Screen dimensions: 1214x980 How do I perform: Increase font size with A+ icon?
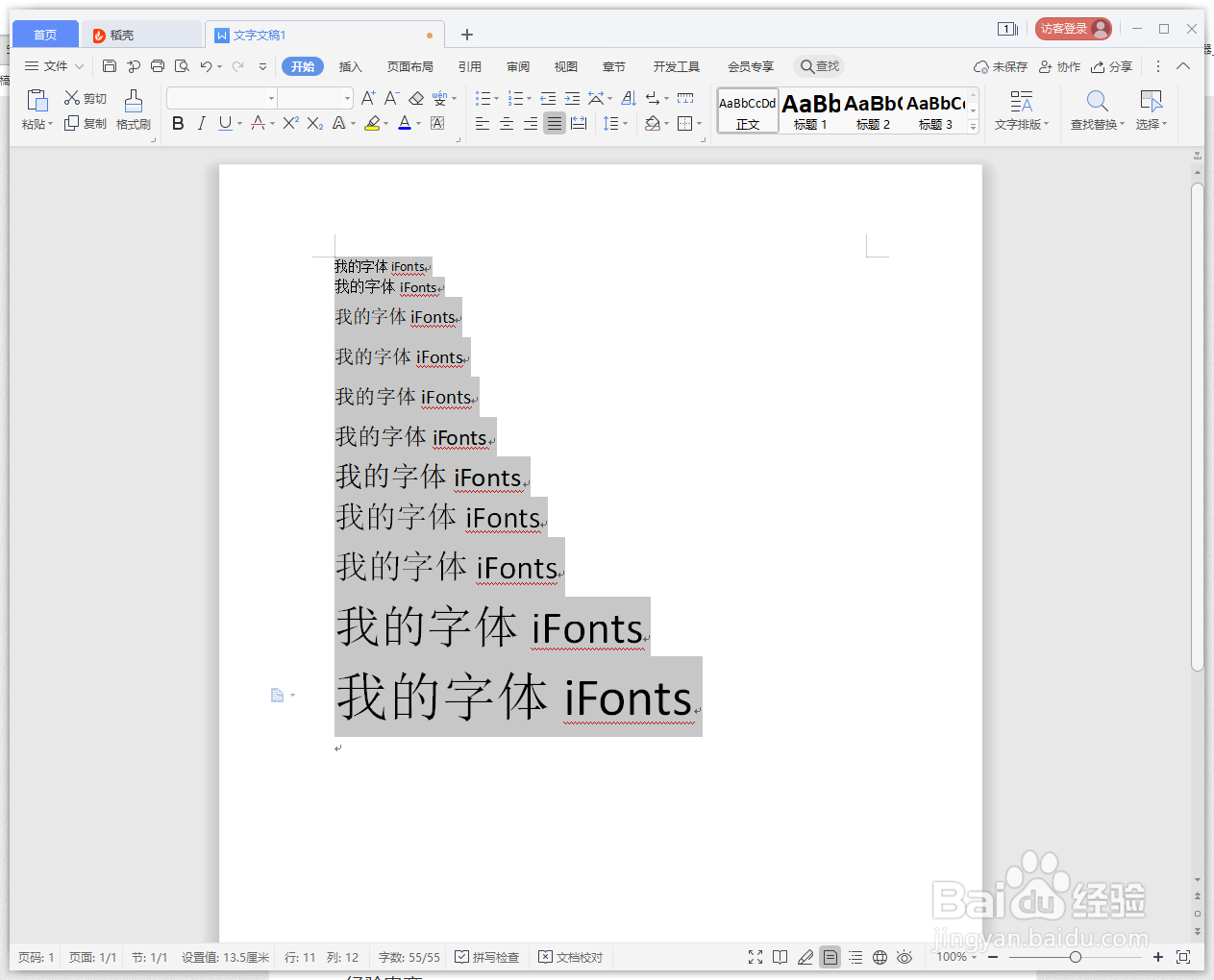(368, 98)
